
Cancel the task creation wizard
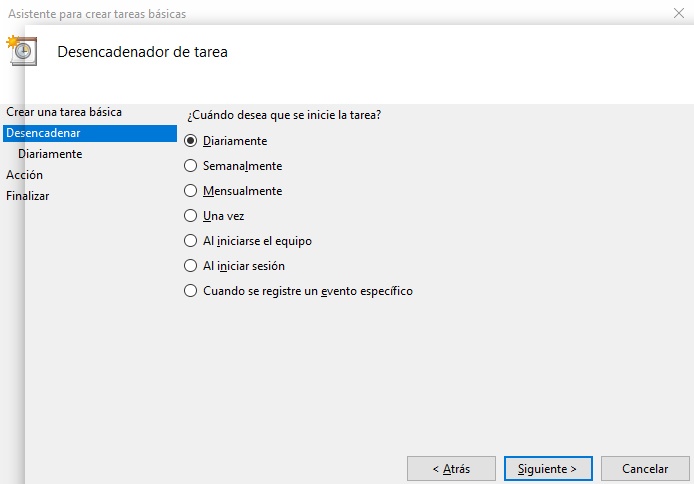point(645,468)
